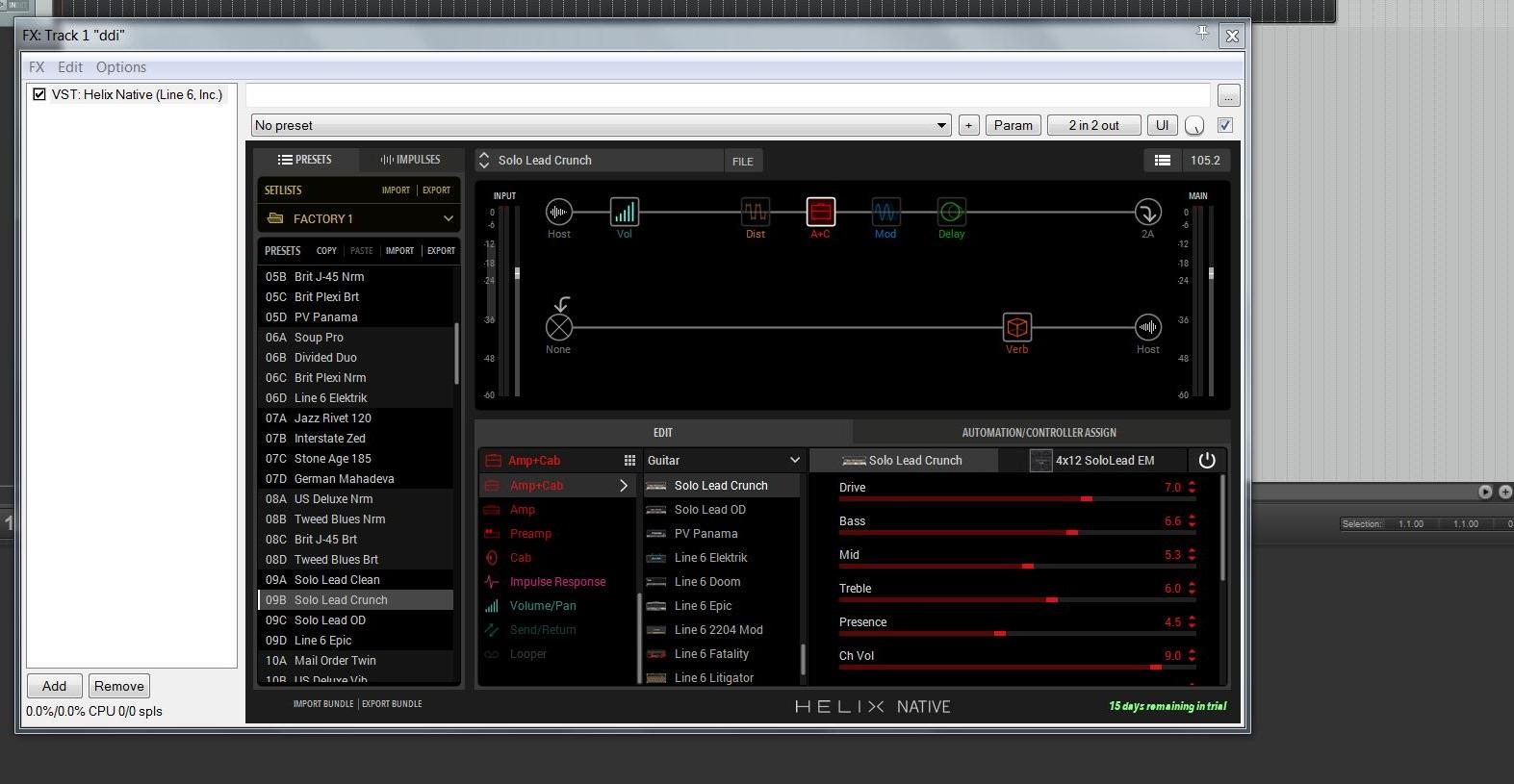
Task: Click the Ch Vol slider
Action: (x=1016, y=668)
